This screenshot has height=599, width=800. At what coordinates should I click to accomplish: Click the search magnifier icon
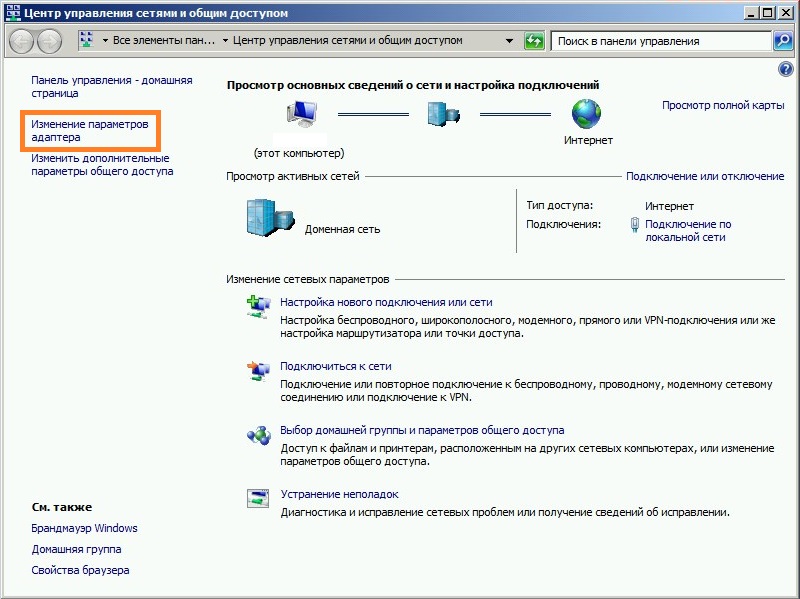pos(783,41)
